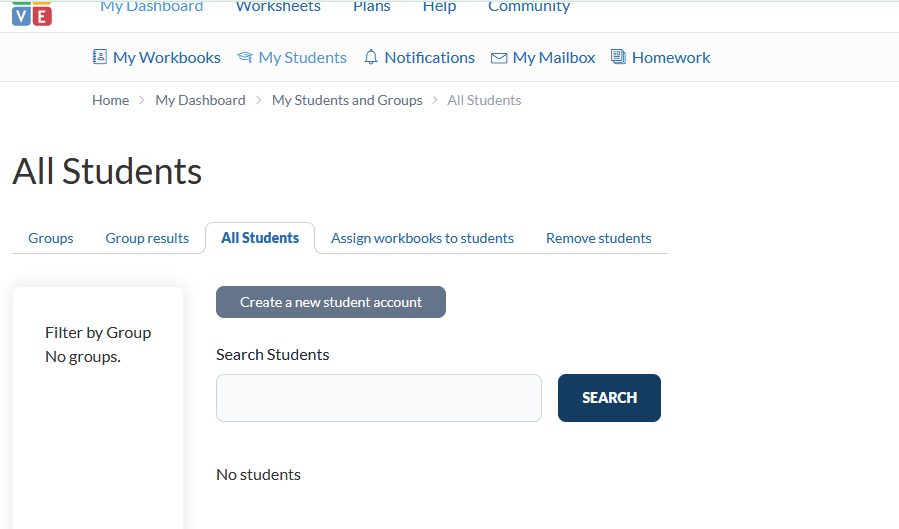Focus the Search Students text field
Screen dimensions: 899x529
click(x=379, y=398)
